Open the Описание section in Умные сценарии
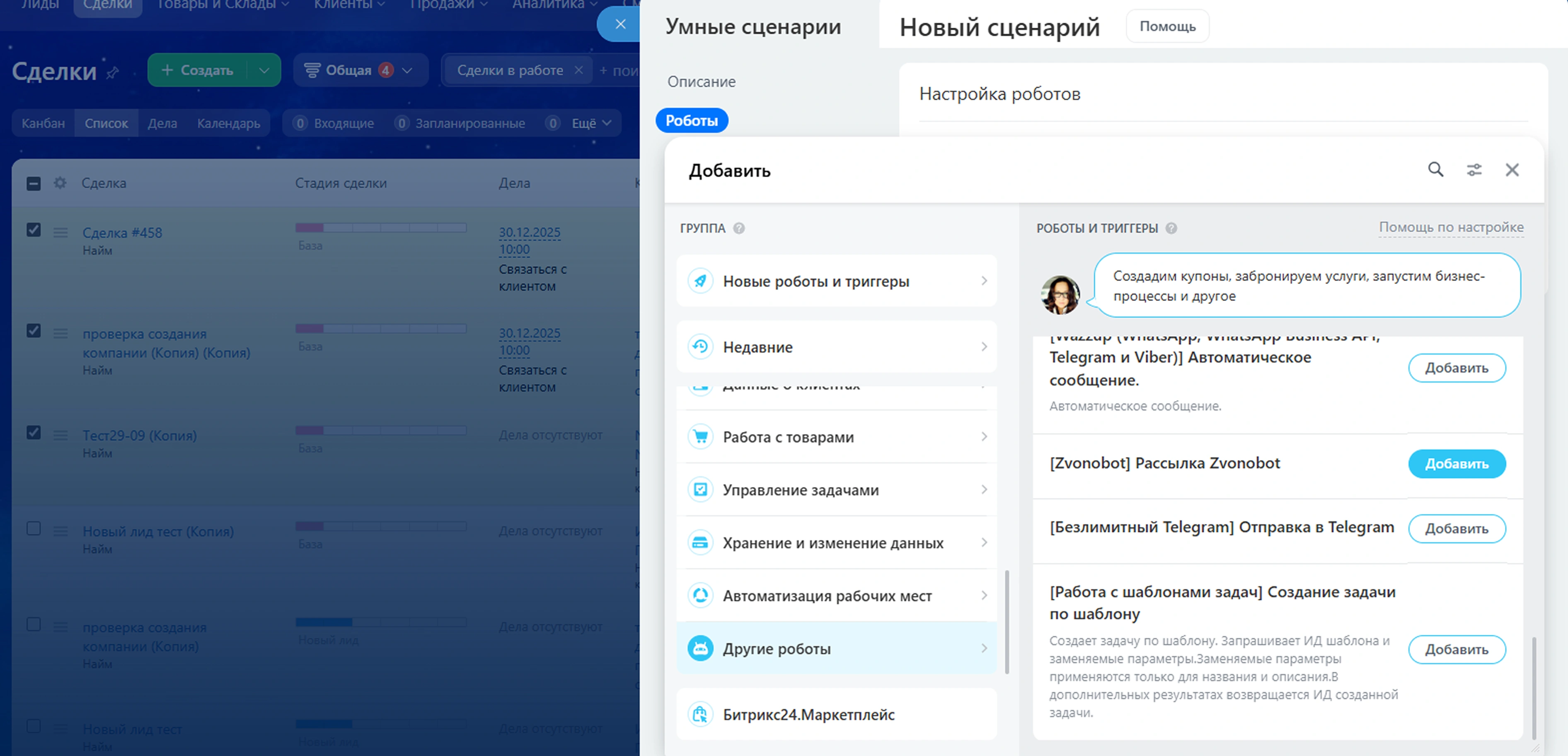The height and width of the screenshot is (756, 1568). point(701,82)
